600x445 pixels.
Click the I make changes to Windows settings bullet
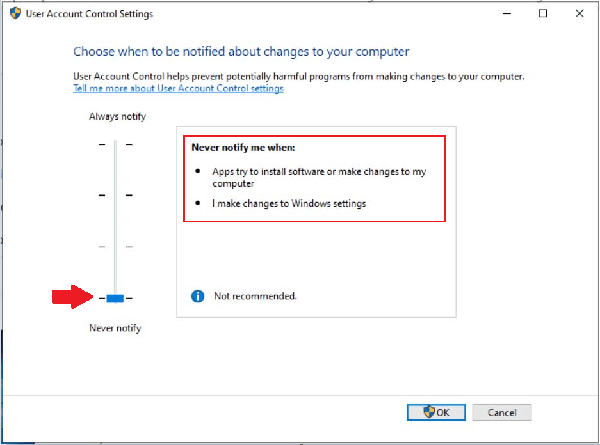click(x=289, y=203)
